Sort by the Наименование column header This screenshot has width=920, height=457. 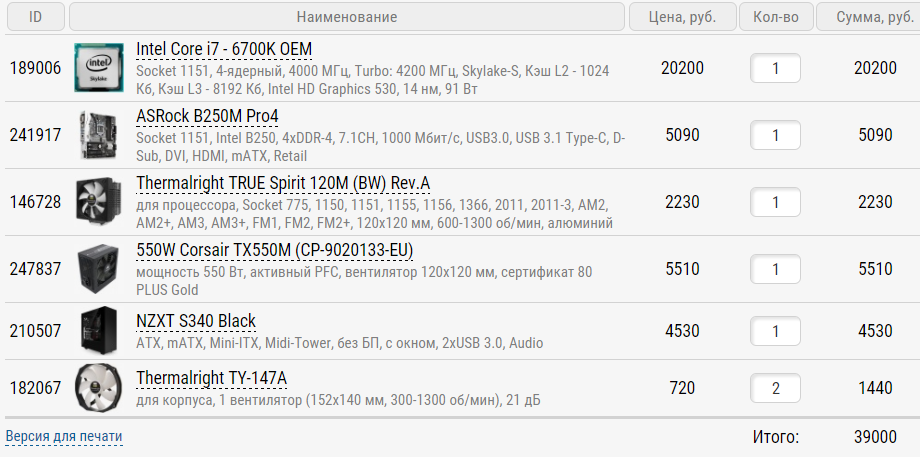(x=347, y=17)
